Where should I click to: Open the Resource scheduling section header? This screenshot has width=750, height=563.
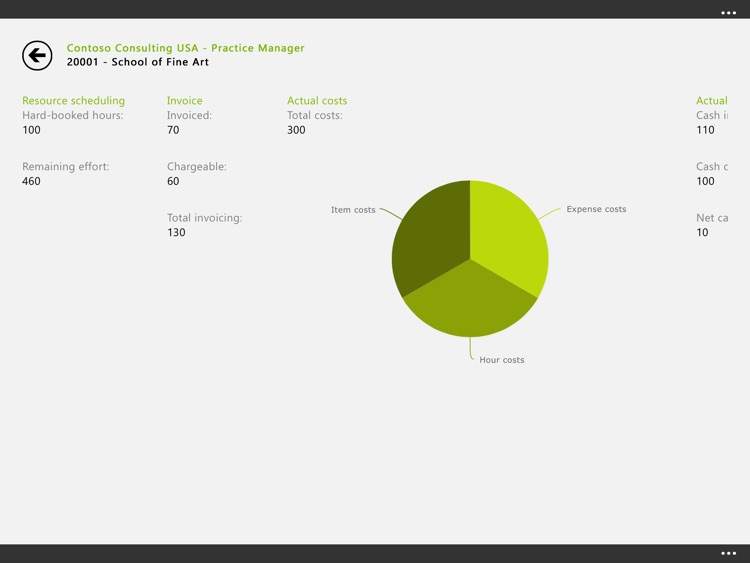[x=74, y=100]
